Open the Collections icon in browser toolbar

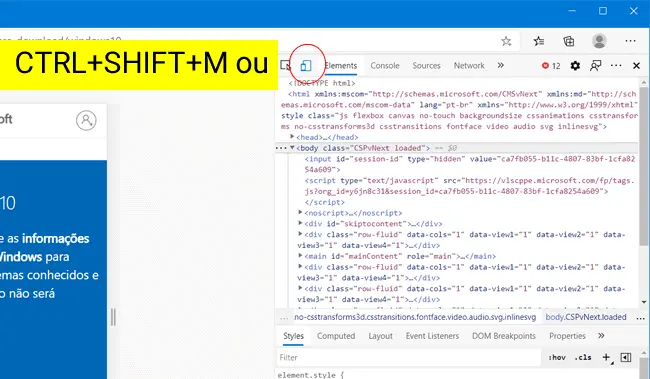tap(569, 41)
